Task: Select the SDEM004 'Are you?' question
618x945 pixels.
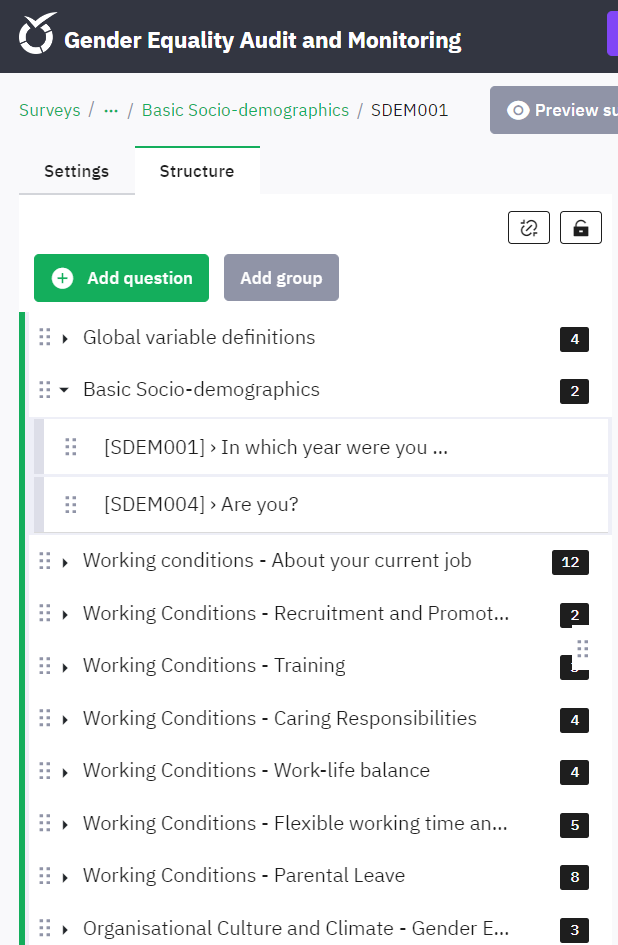Action: point(201,505)
